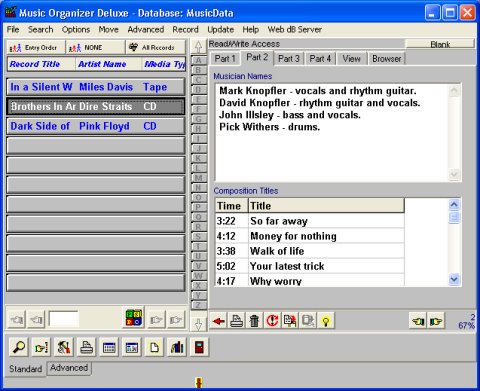This screenshot has width=480, height=391.
Task: Switch to the Part 4 tab
Action: click(x=320, y=59)
